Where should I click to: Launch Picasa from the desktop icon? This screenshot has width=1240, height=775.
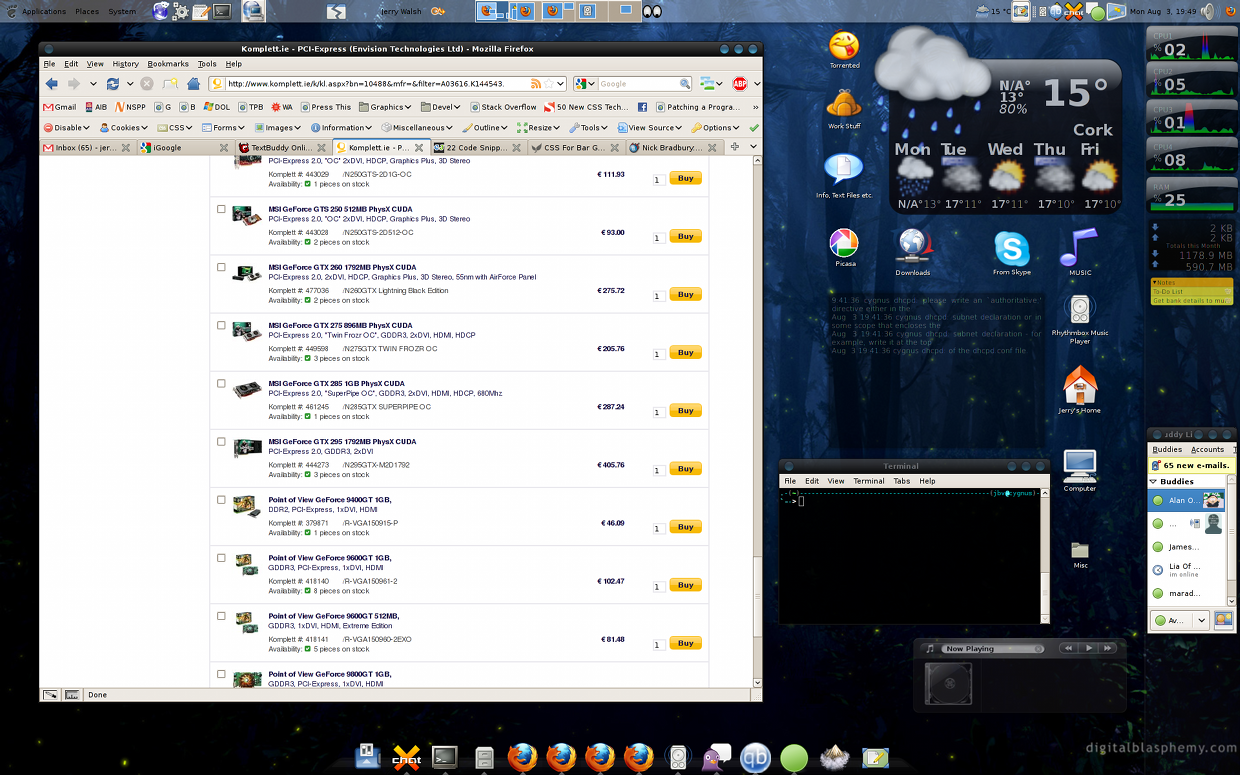click(844, 244)
